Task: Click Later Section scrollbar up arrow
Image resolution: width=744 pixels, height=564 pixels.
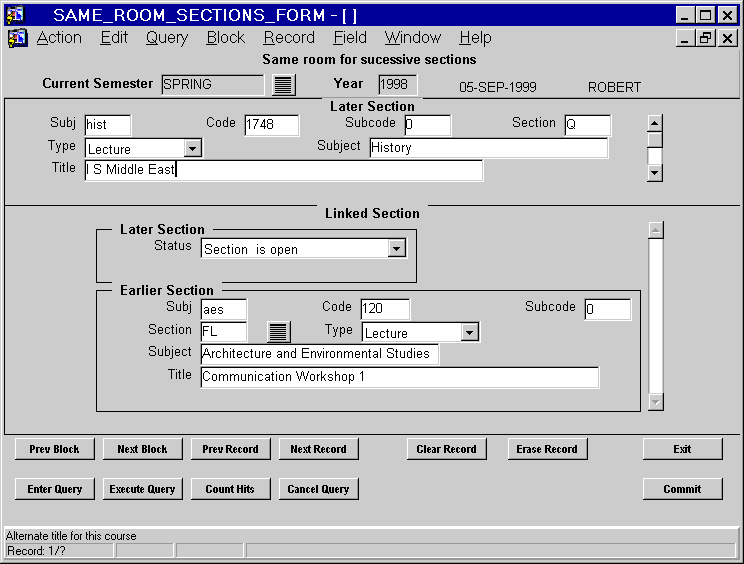Action: tap(655, 123)
